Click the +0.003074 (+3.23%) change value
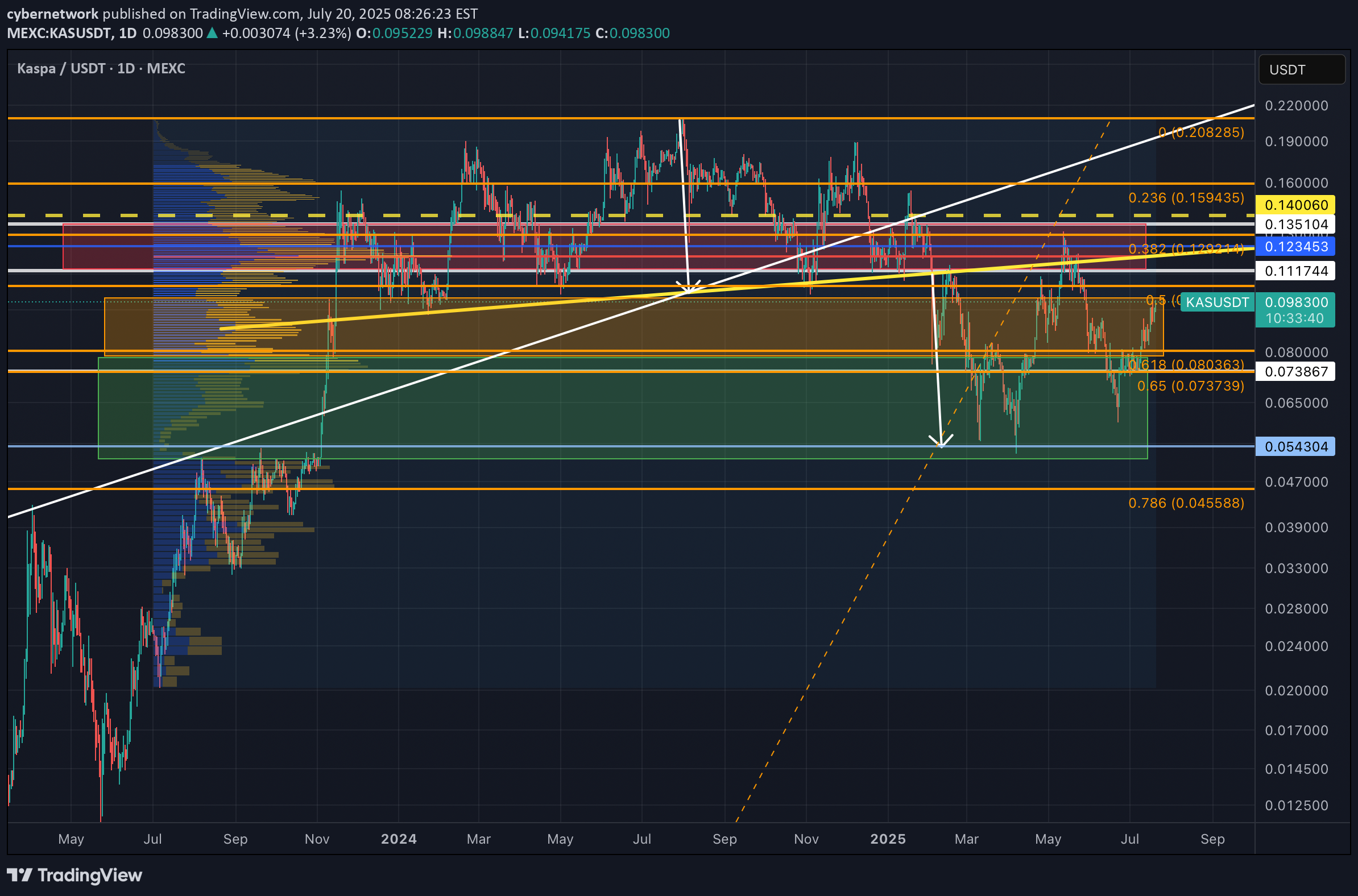Image resolution: width=1358 pixels, height=896 pixels. click(287, 33)
